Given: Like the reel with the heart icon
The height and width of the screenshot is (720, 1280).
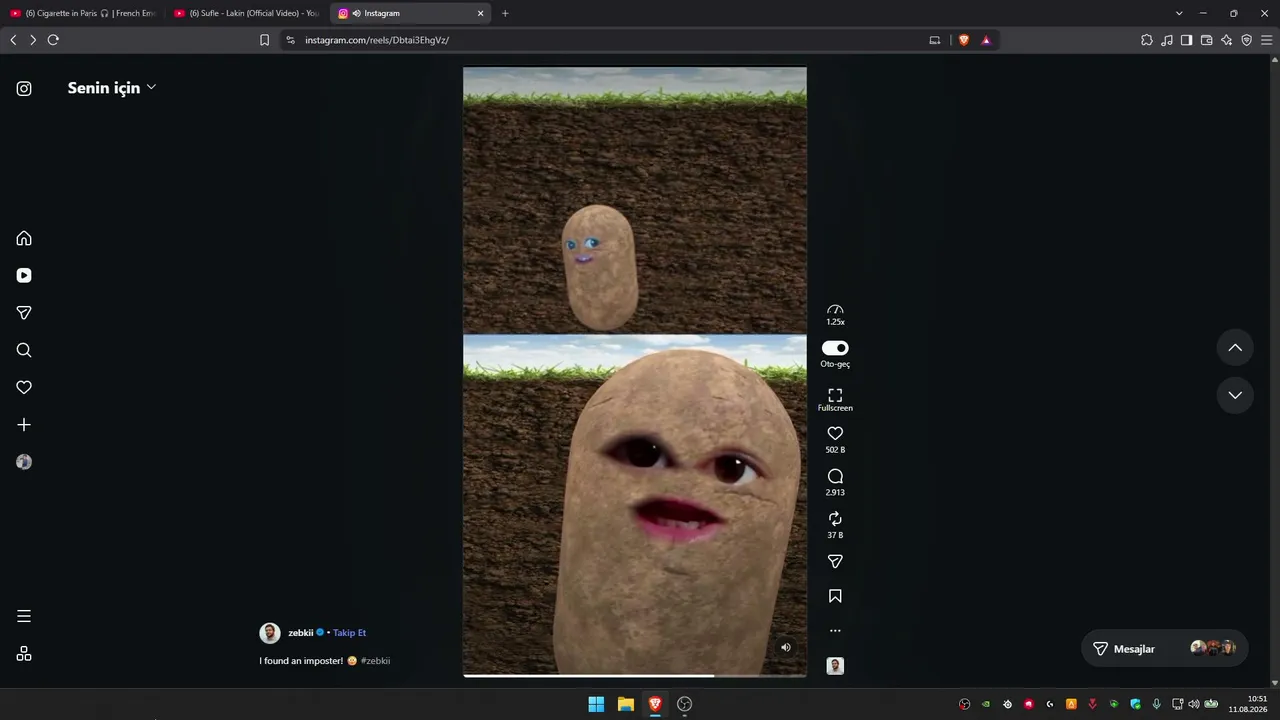Looking at the screenshot, I should [835, 433].
